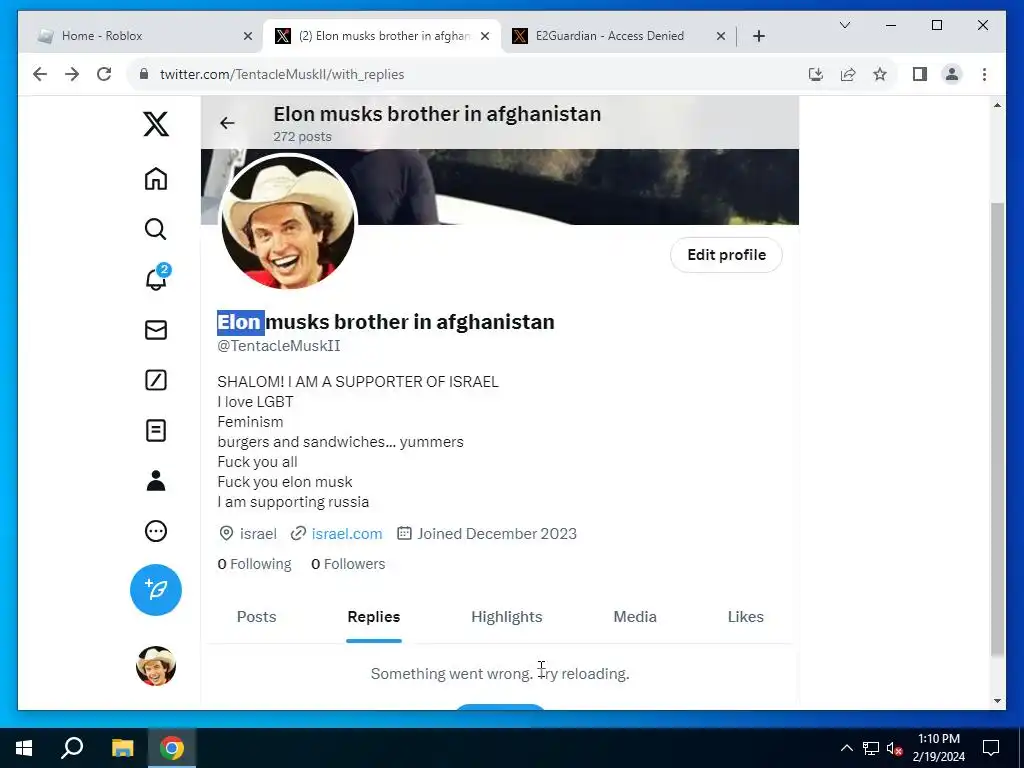
Task: Open File Explorer from taskbar
Action: coord(122,748)
